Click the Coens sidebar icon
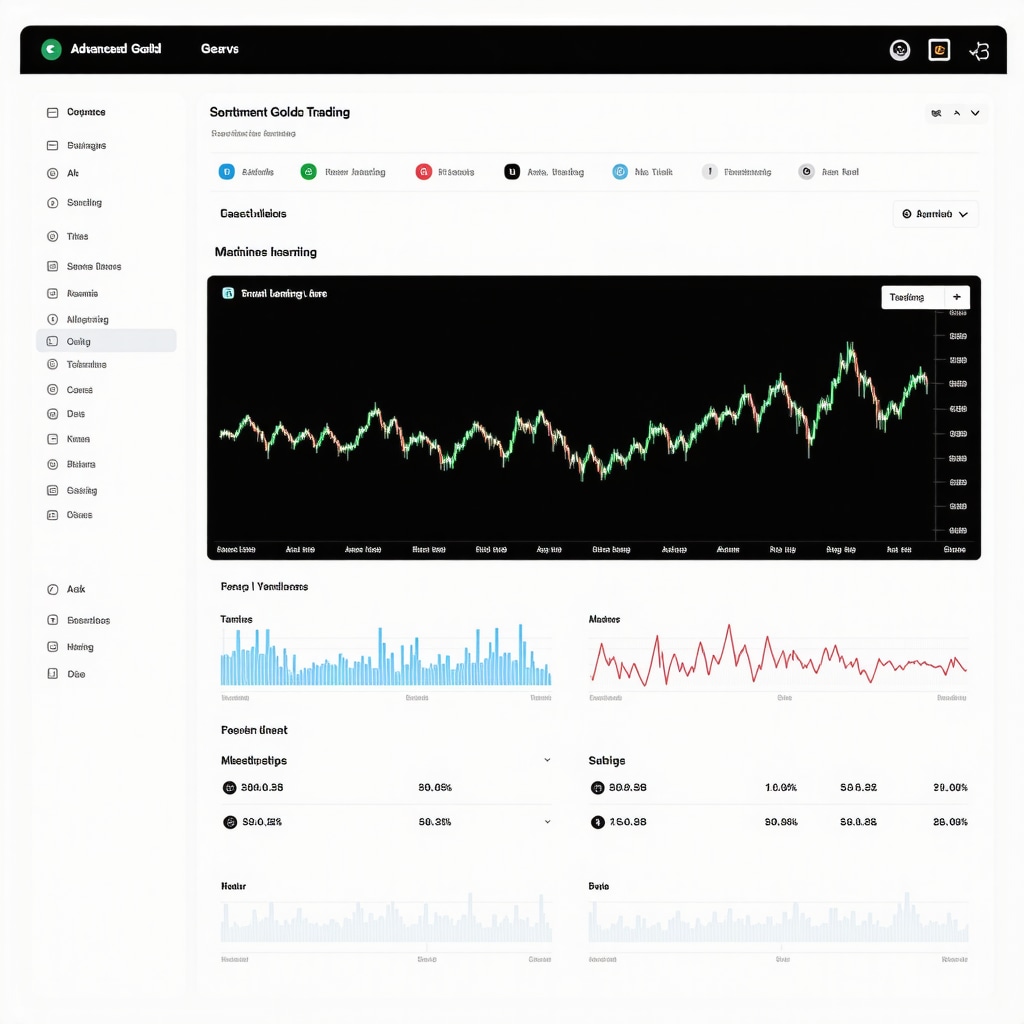The image size is (1024, 1024). point(52,390)
